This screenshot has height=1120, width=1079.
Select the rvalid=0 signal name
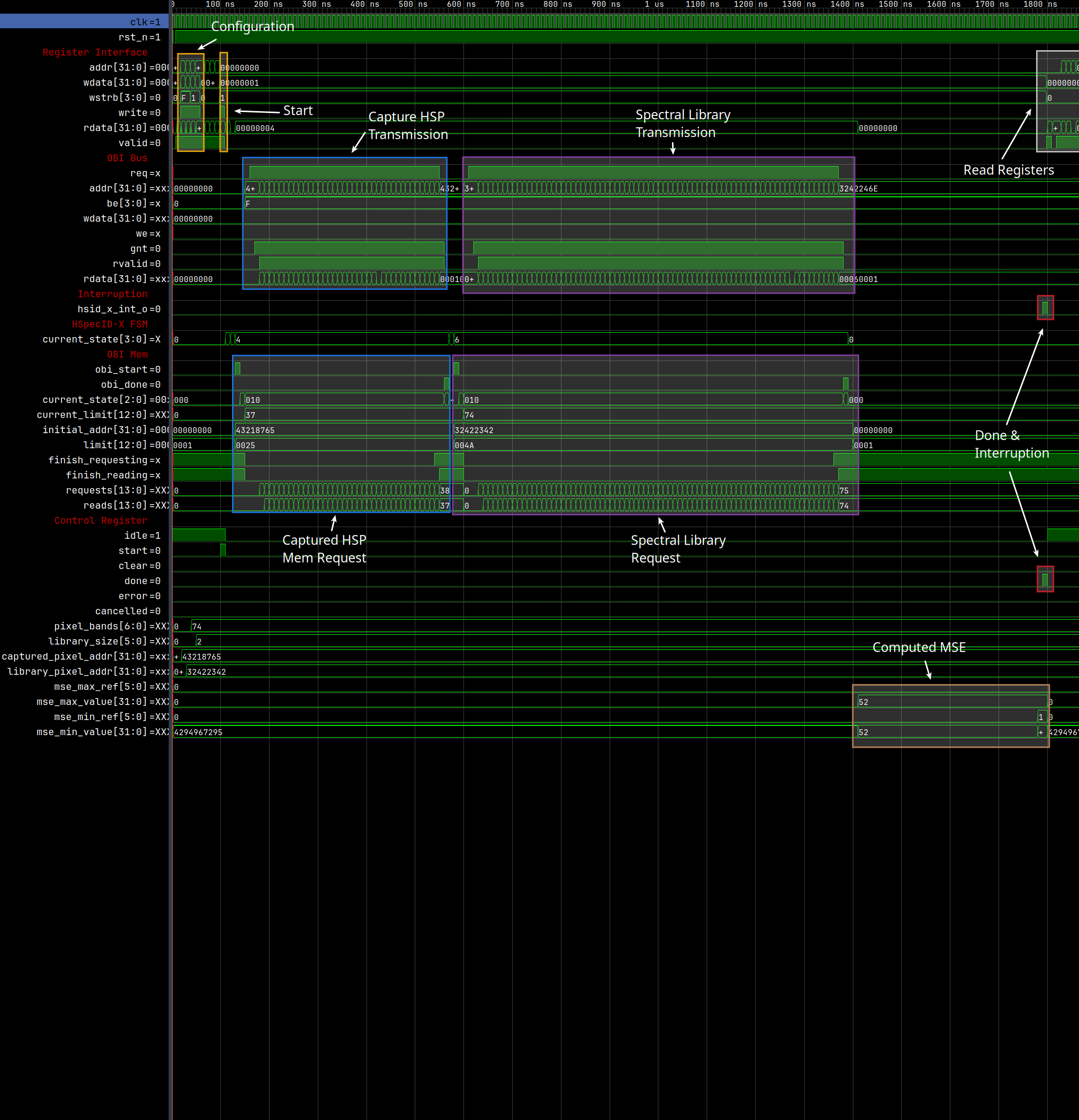click(x=136, y=264)
